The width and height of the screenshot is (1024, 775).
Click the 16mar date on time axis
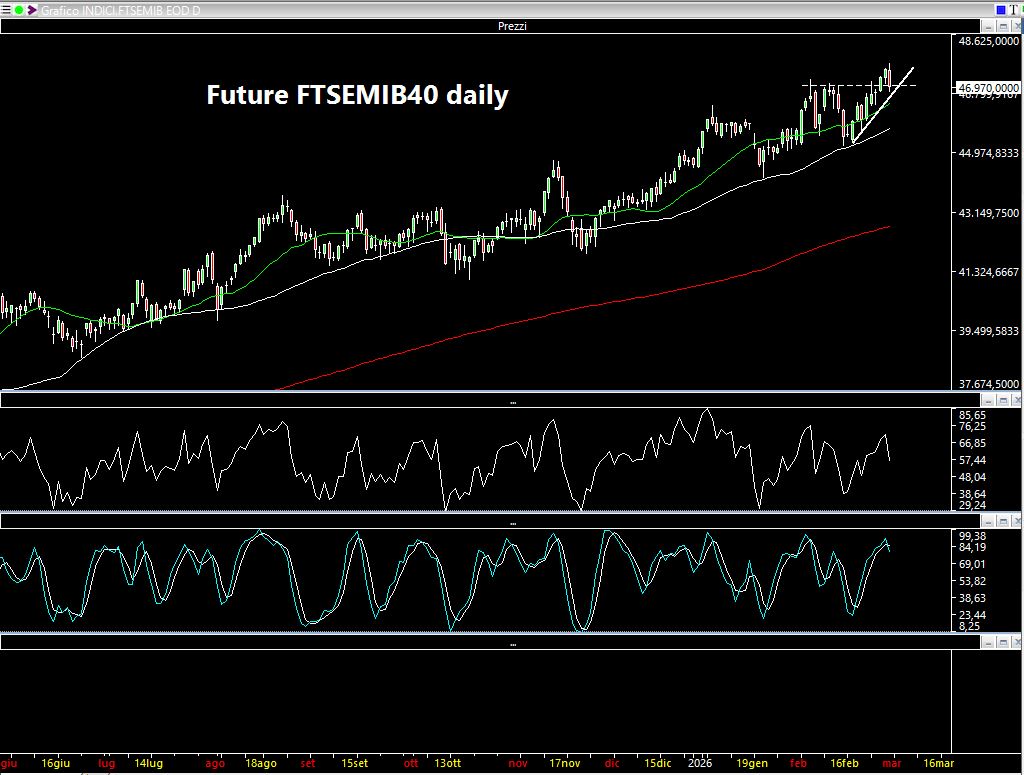(x=938, y=763)
